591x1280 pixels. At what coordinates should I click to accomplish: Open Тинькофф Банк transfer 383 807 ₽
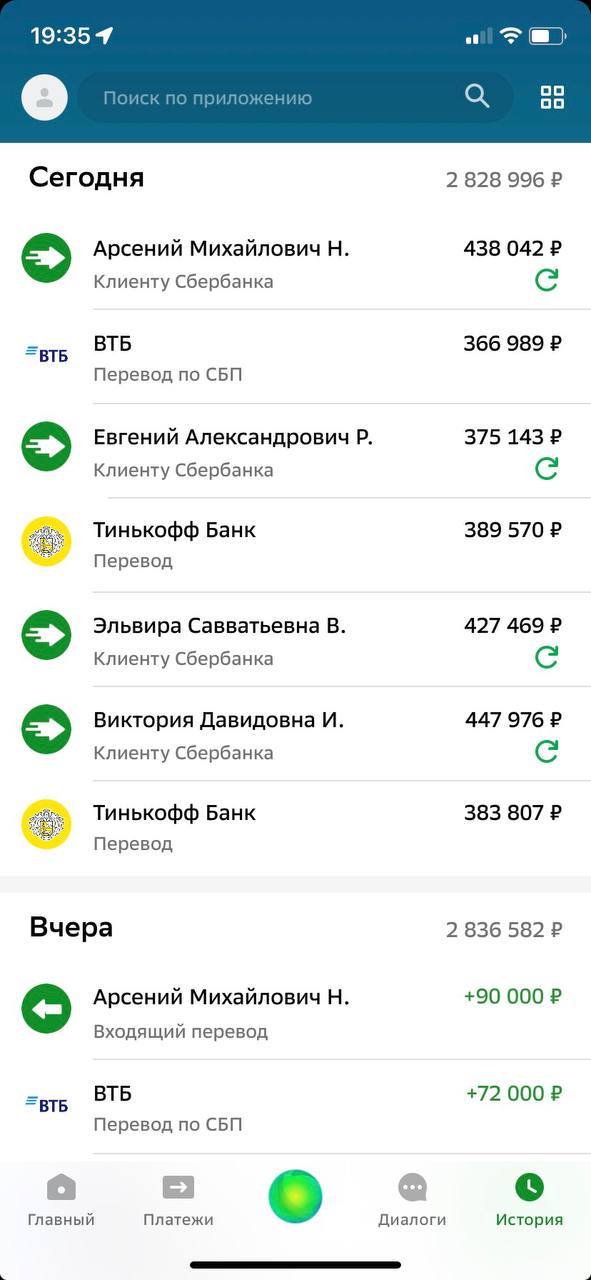[x=295, y=827]
